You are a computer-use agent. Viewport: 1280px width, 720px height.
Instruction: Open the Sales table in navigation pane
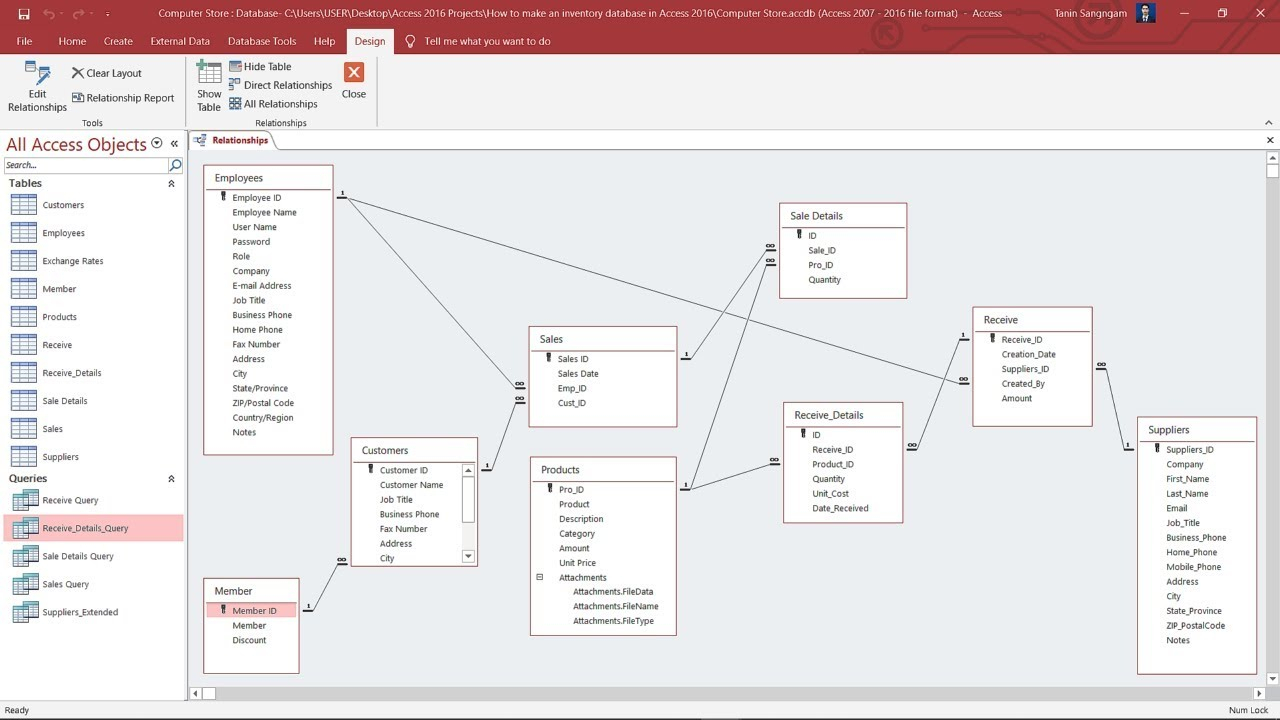(x=52, y=429)
